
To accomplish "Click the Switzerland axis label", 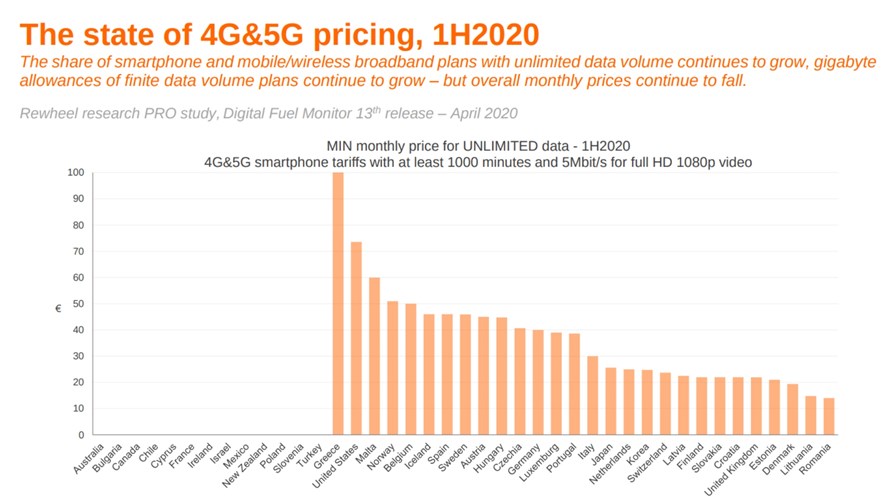I will coord(647,462).
